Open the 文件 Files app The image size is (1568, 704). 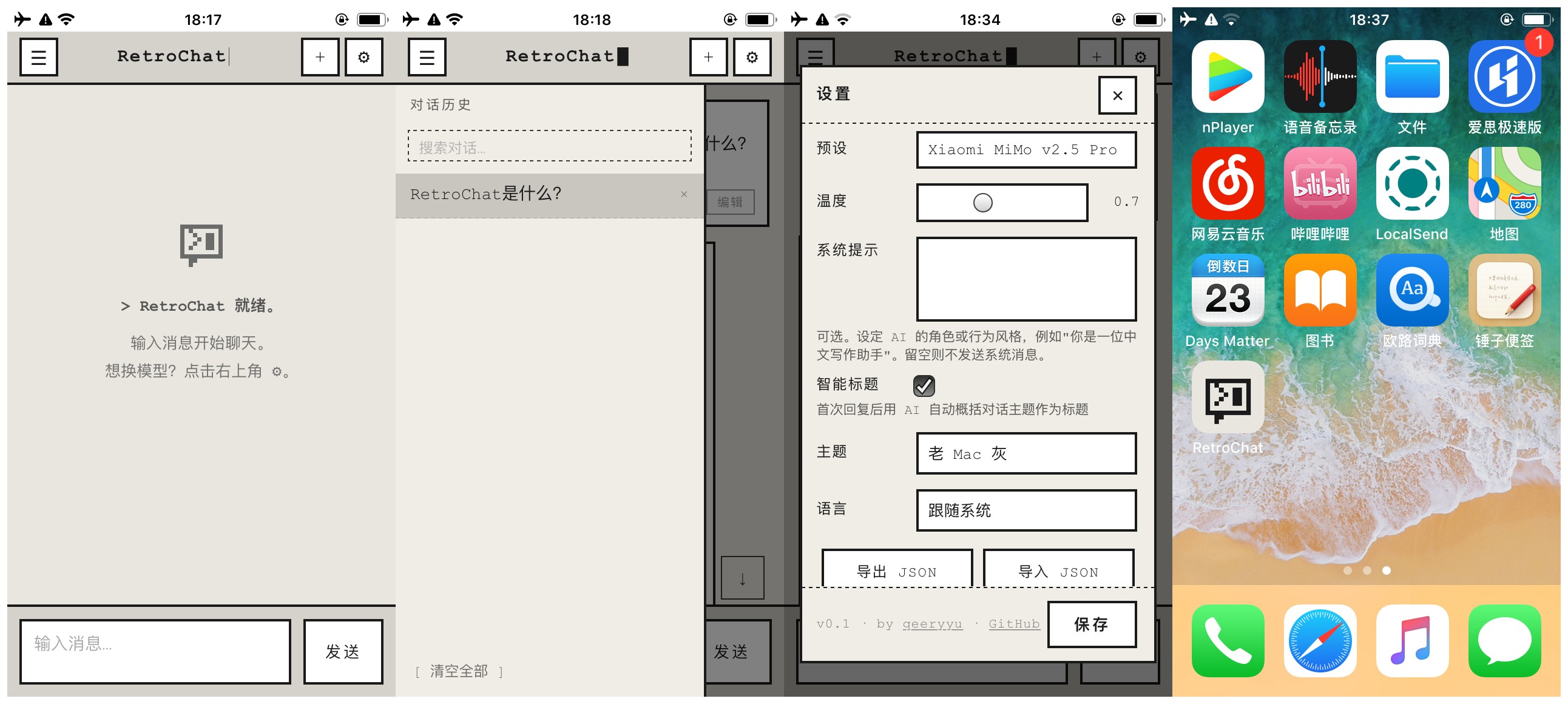click(x=1412, y=76)
